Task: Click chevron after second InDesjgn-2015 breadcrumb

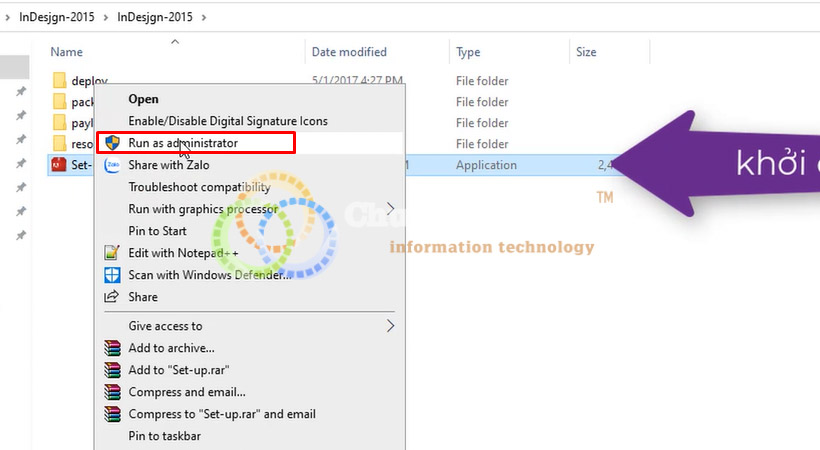Action: click(204, 17)
